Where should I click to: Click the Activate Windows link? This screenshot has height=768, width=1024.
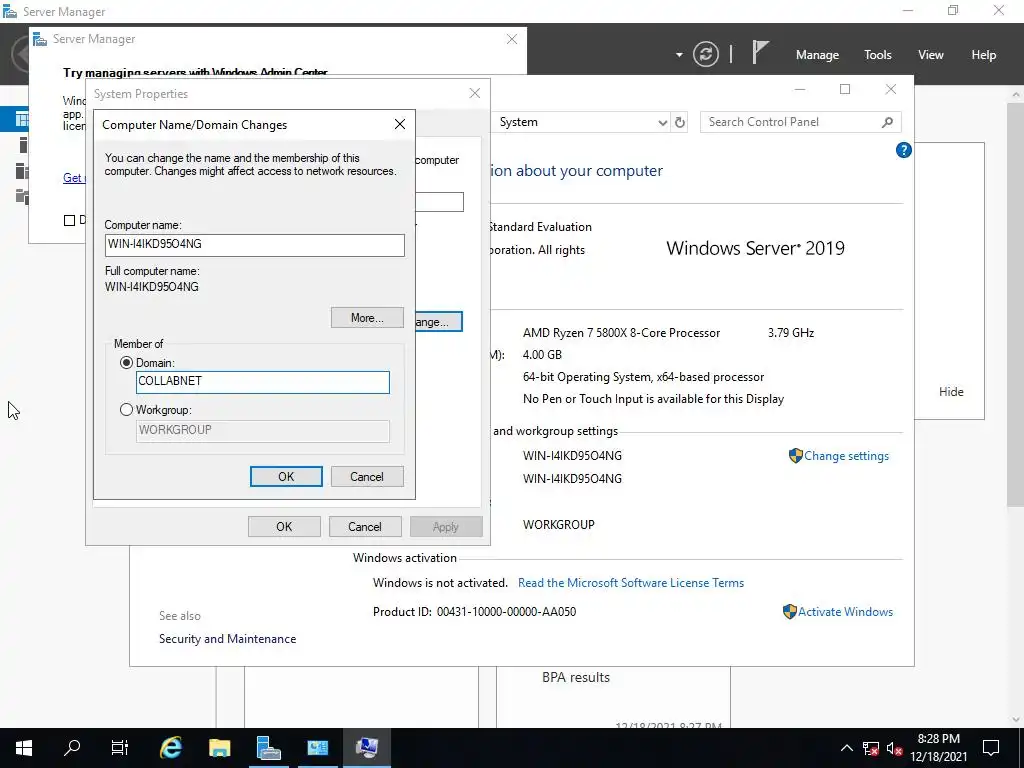tap(845, 612)
